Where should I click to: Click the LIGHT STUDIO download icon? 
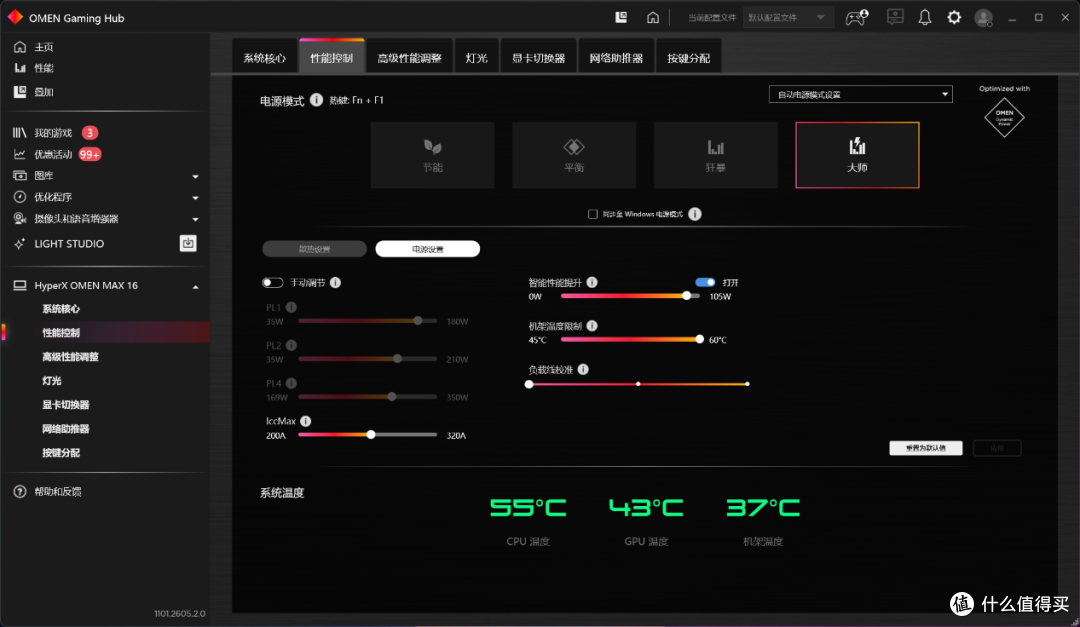coord(188,243)
